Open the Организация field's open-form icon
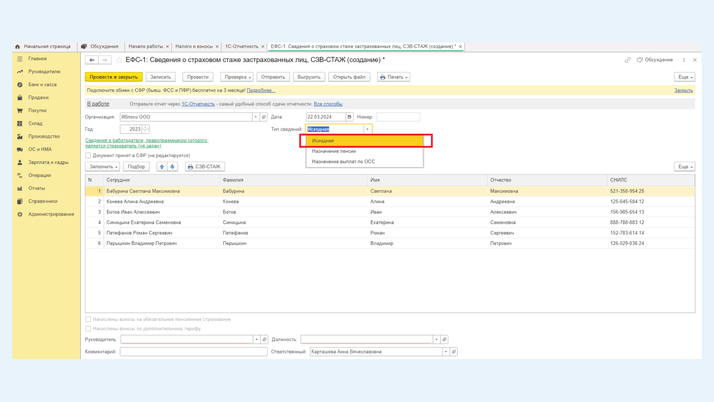Screen dimensions: 714x402 (x=264, y=117)
